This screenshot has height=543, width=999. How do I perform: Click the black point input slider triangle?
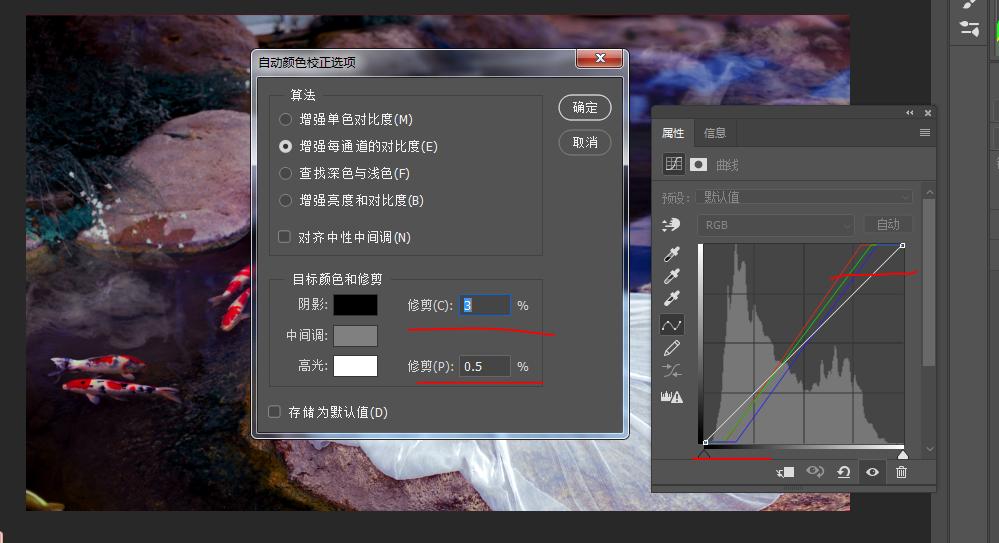(703, 454)
